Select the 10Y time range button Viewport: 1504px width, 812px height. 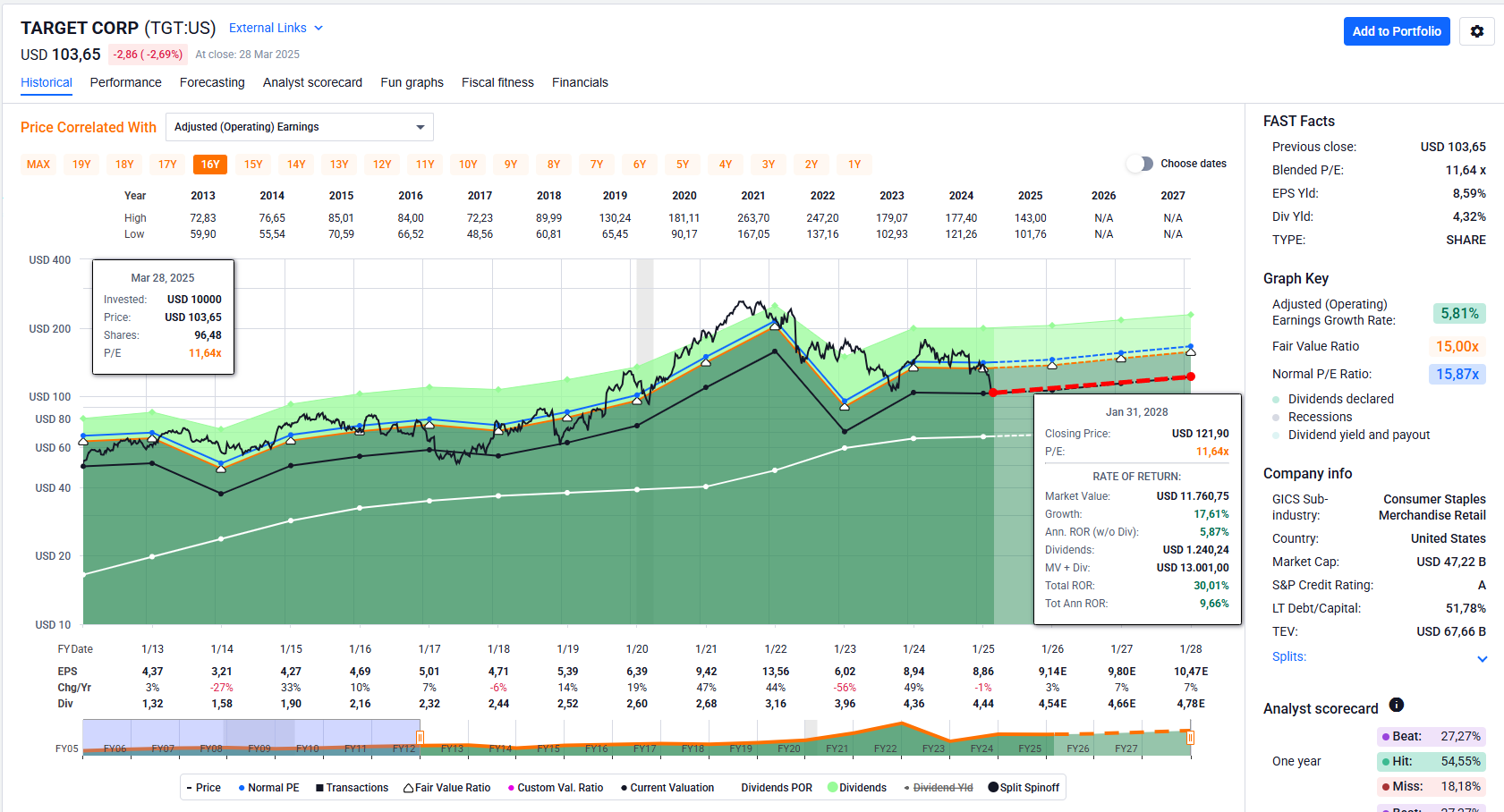click(x=468, y=165)
